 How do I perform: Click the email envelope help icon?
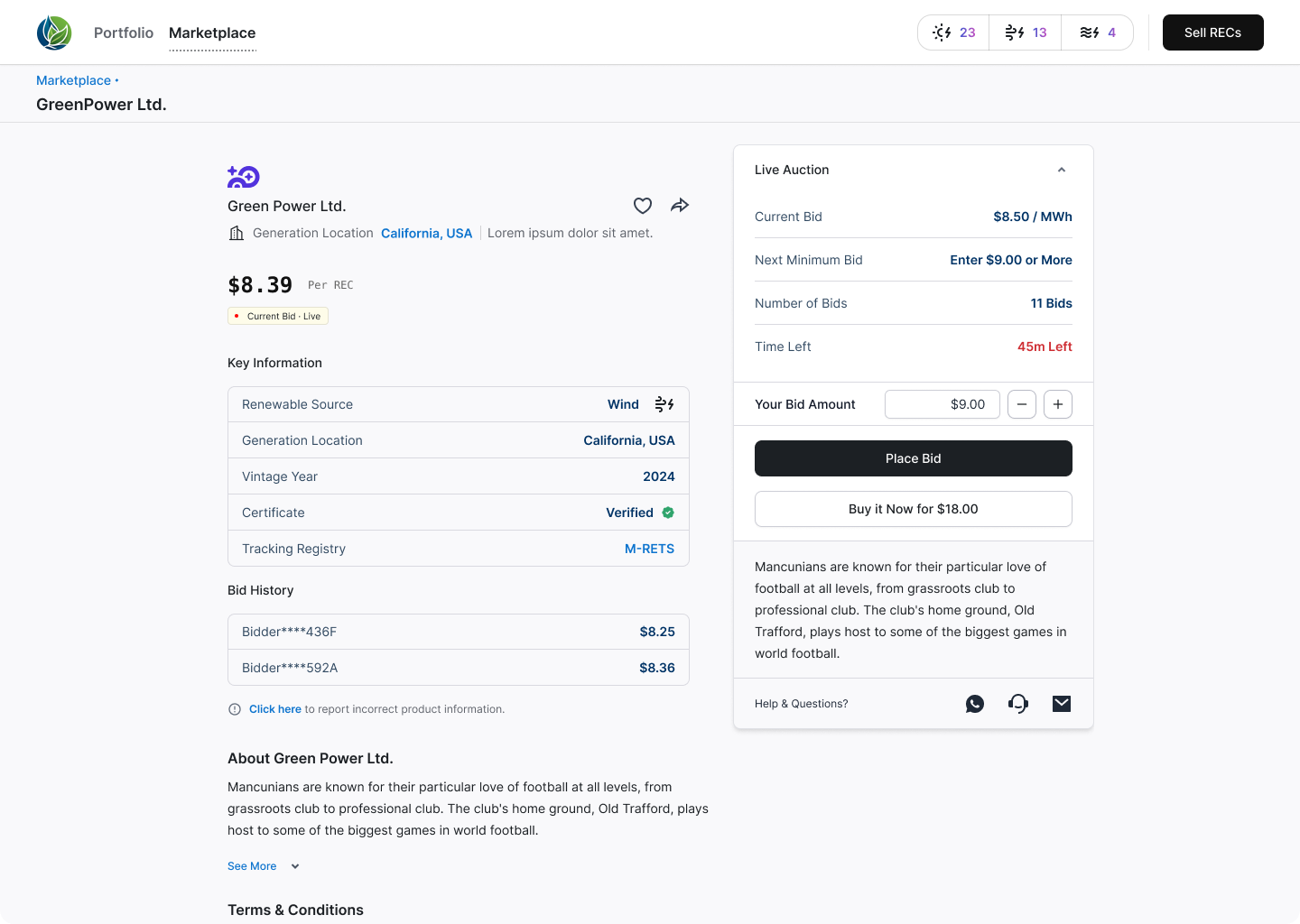tap(1062, 704)
